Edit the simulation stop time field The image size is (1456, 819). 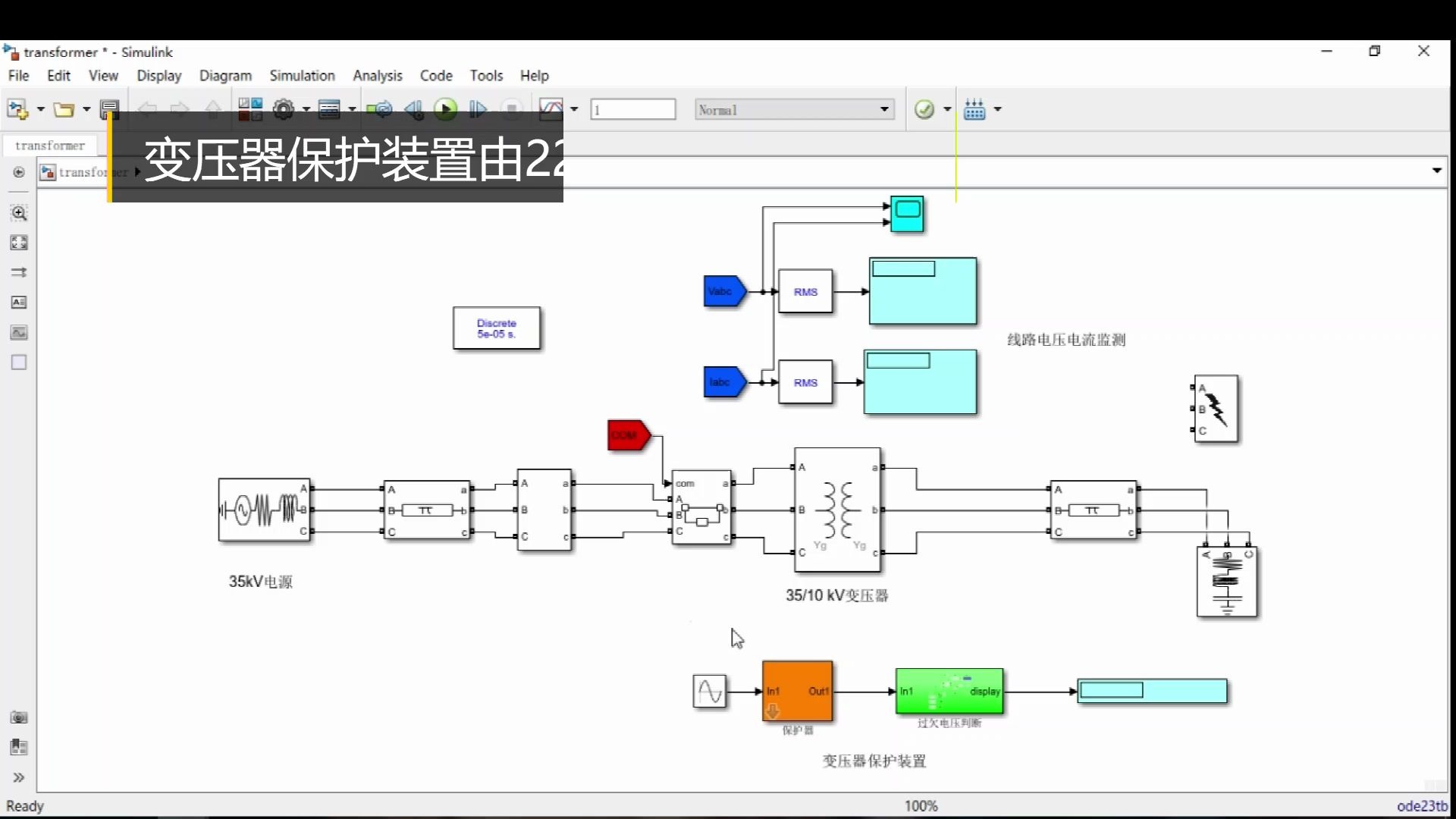[633, 109]
